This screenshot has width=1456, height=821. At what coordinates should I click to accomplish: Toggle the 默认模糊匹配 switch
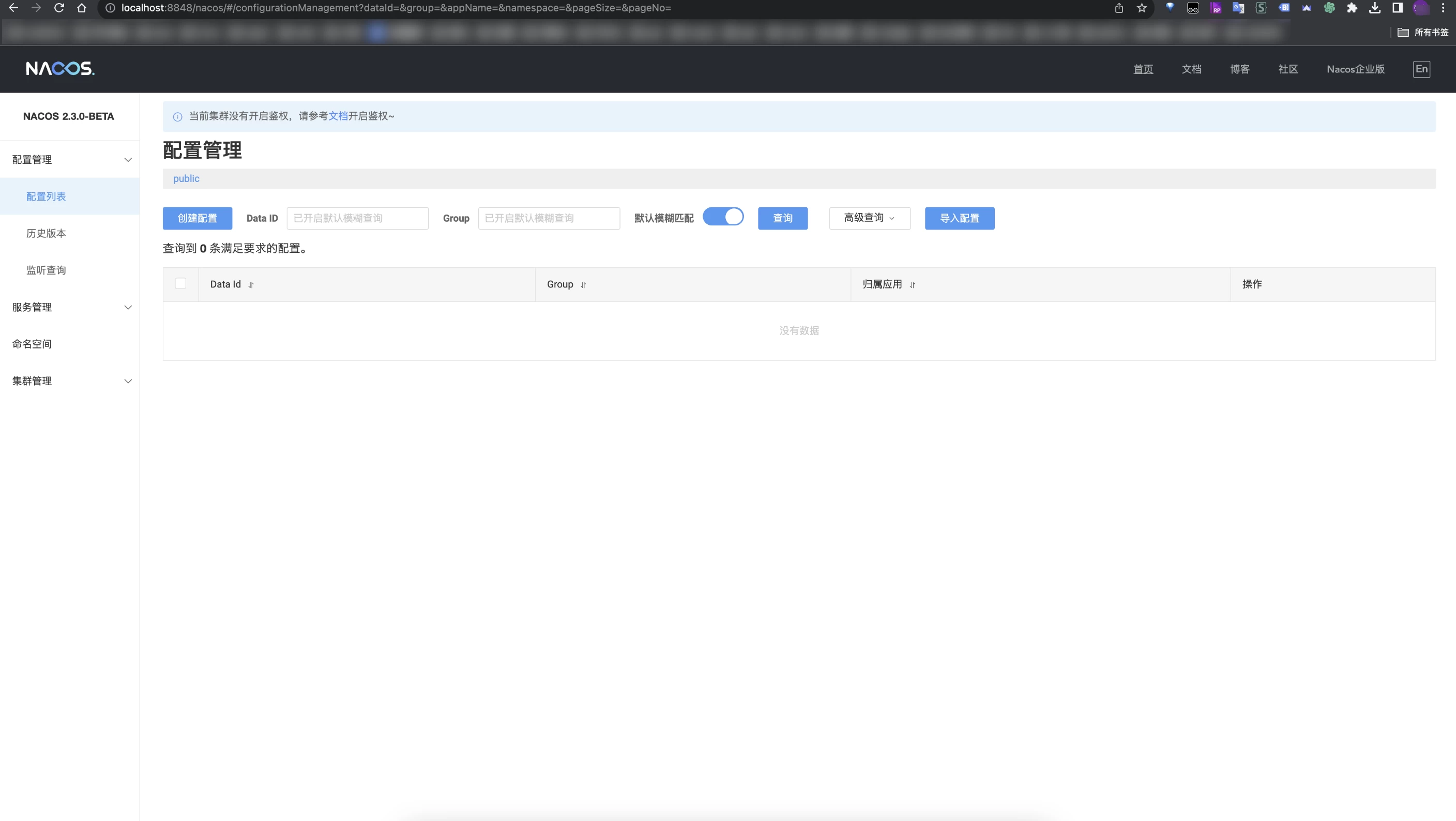(x=723, y=217)
